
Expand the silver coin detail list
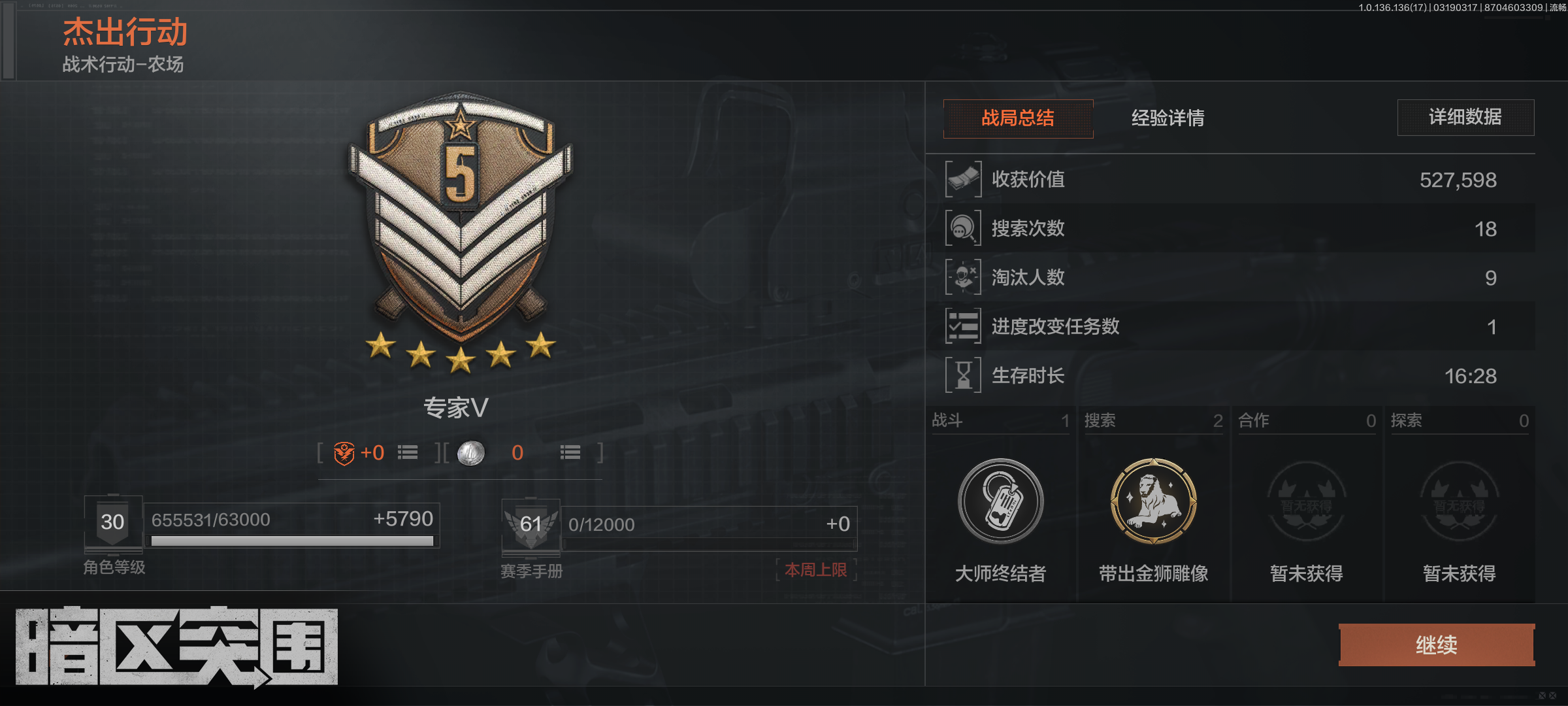[x=570, y=452]
